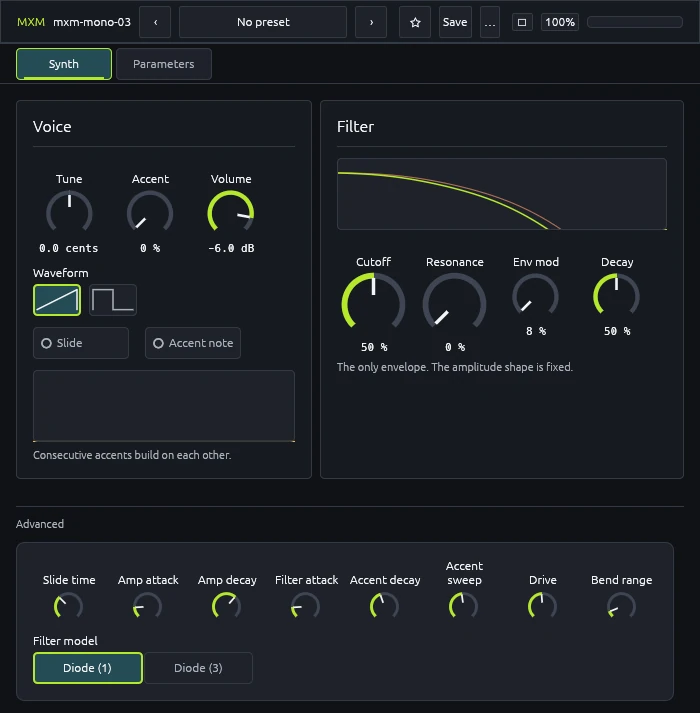Switch to the Synth tab
The width and height of the screenshot is (700, 713).
pos(64,64)
